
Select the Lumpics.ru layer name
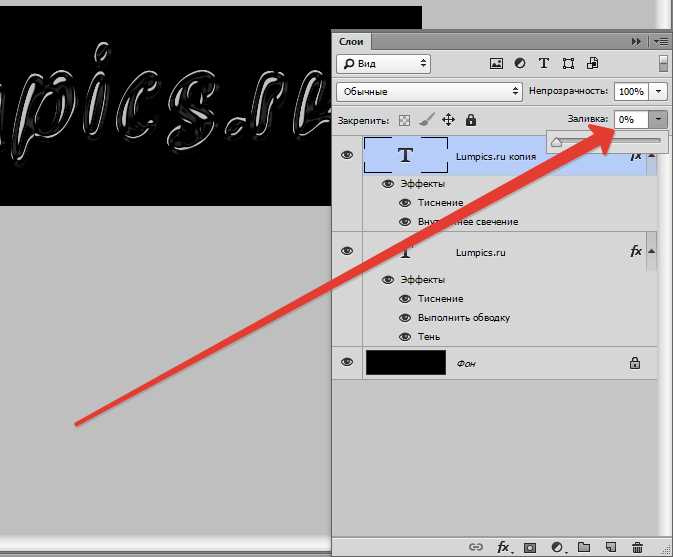click(x=480, y=252)
